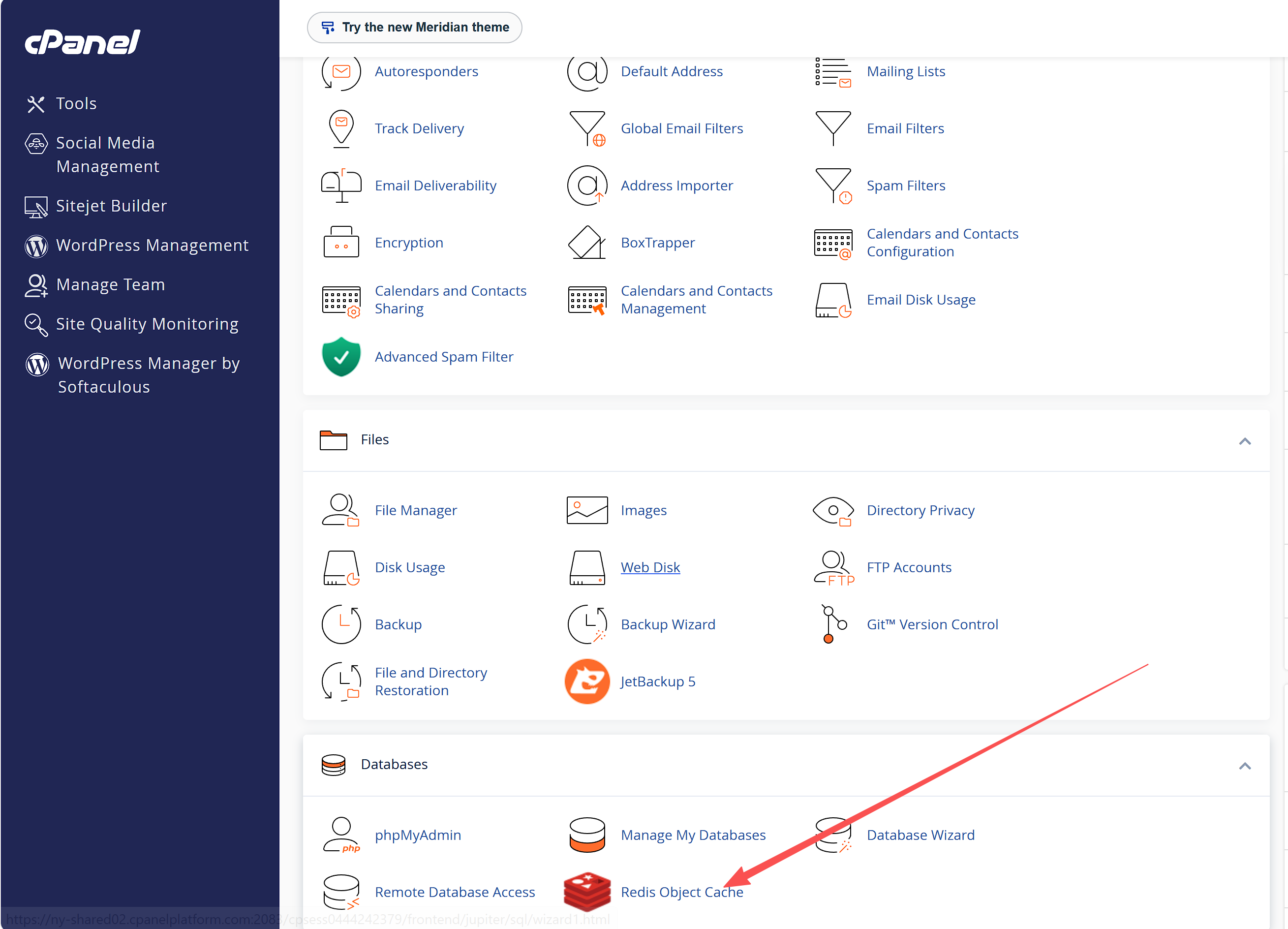Go to WordPress Management in sidebar
The height and width of the screenshot is (929, 1288).
[x=137, y=246]
